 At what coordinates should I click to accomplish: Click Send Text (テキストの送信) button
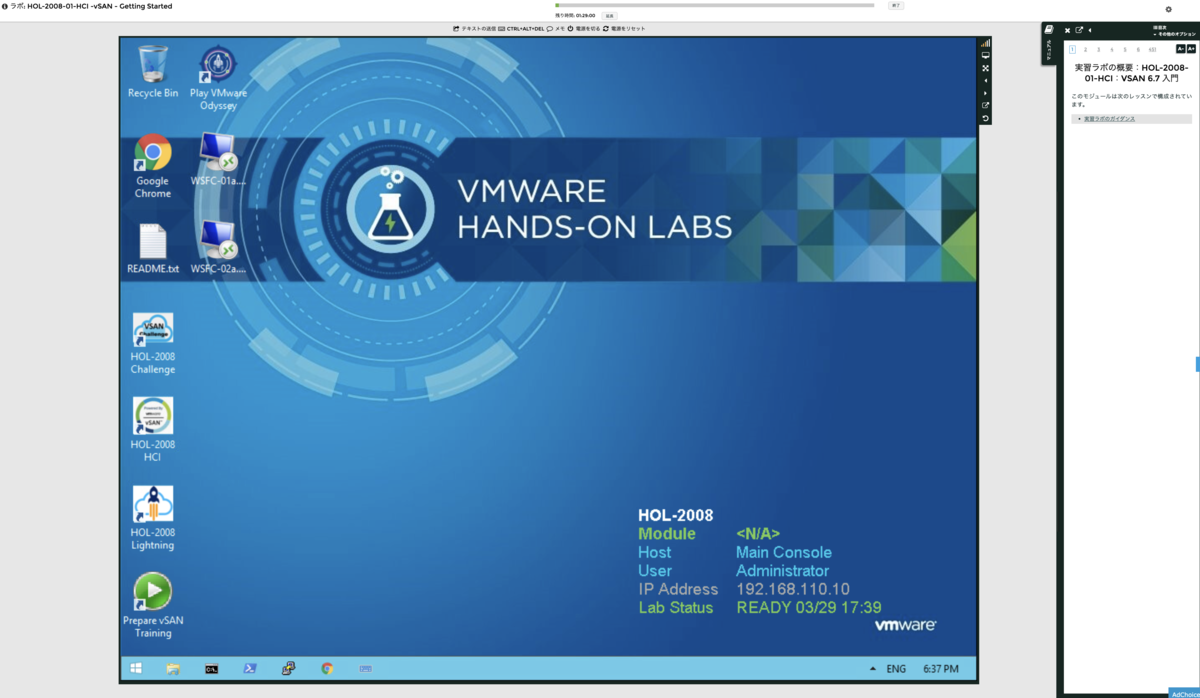pyautogui.click(x=475, y=29)
